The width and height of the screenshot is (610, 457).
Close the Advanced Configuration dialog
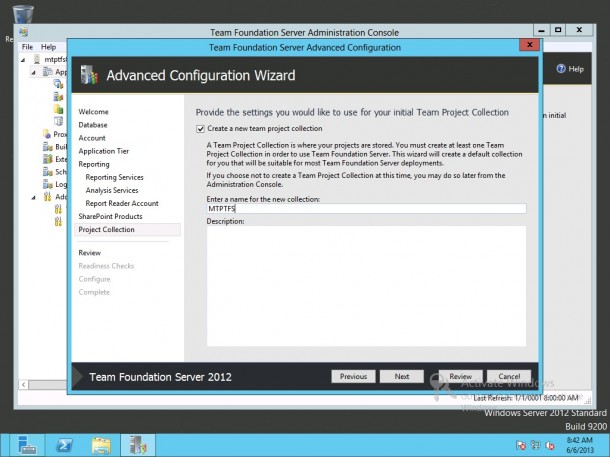pyautogui.click(x=529, y=45)
